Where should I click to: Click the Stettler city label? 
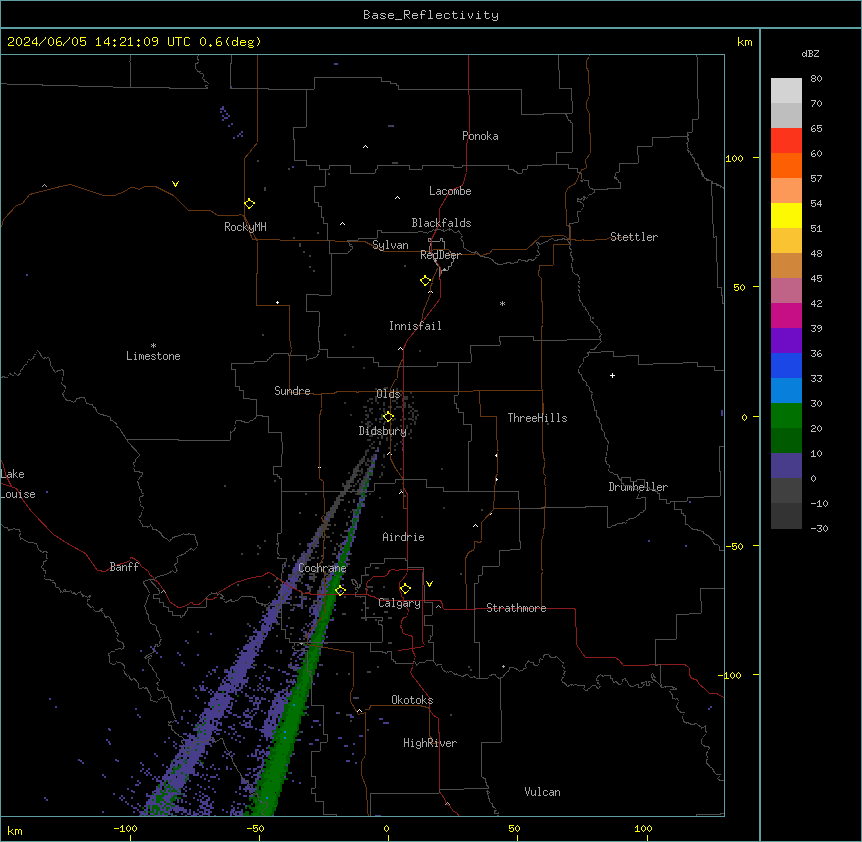(x=634, y=237)
